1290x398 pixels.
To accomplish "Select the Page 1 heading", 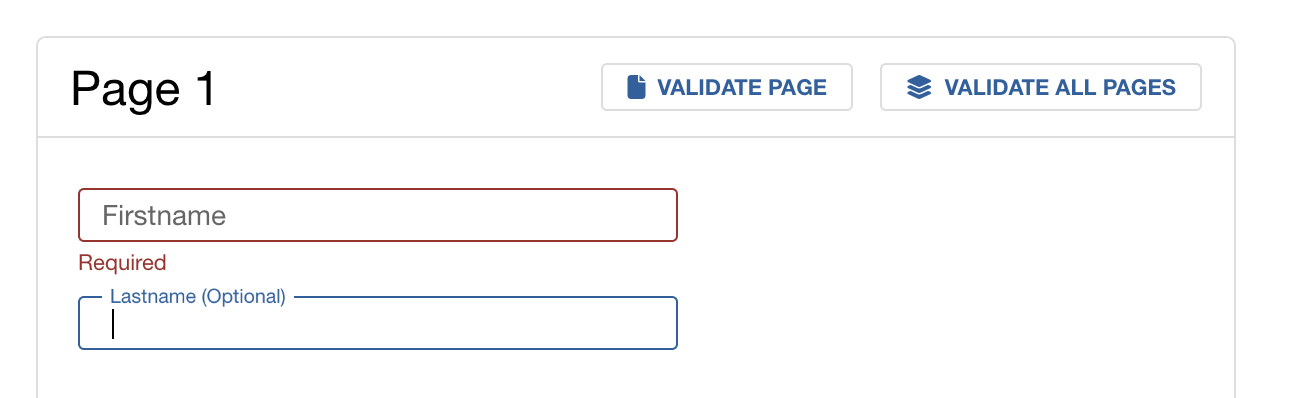I will click(143, 90).
